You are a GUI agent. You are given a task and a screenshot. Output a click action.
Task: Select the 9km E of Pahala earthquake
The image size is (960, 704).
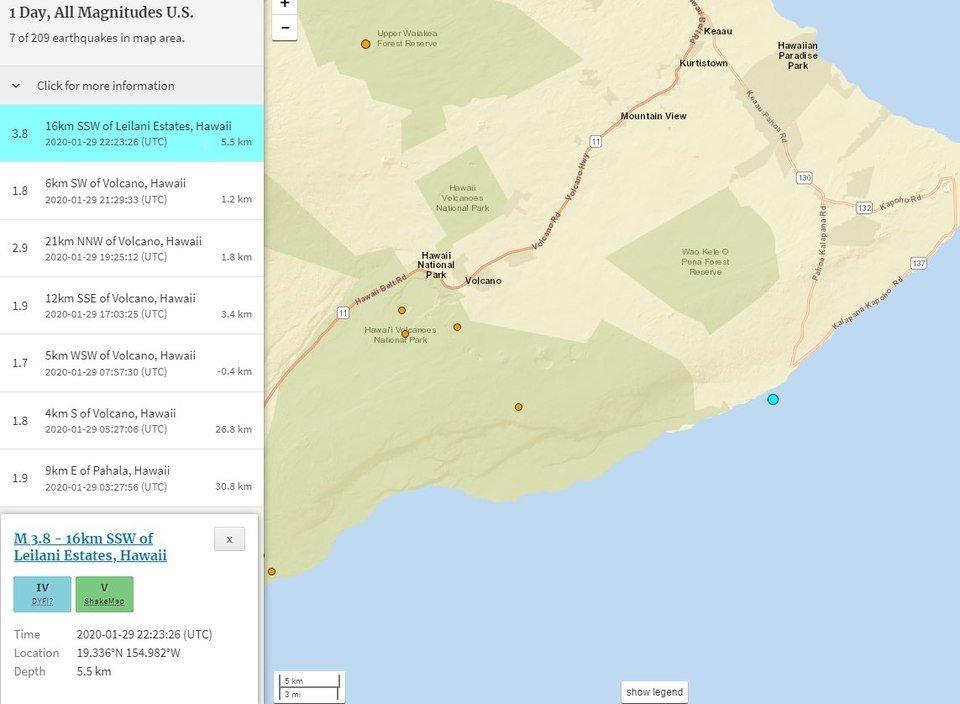click(x=132, y=478)
